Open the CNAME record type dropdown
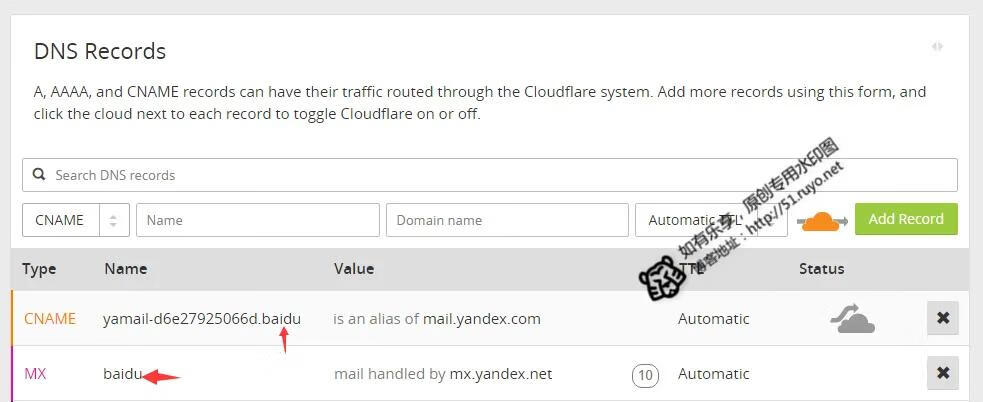 point(76,220)
